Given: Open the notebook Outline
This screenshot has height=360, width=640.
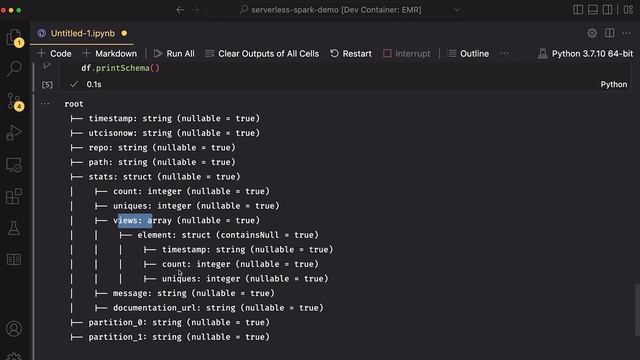Looking at the screenshot, I should tap(468, 53).
